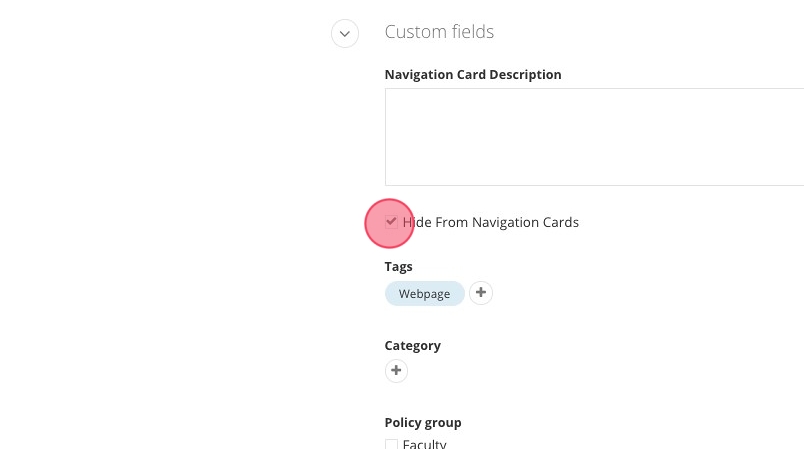Viewport: 804px width, 449px height.
Task: Click the Custom fields section heading
Action: coord(439,32)
